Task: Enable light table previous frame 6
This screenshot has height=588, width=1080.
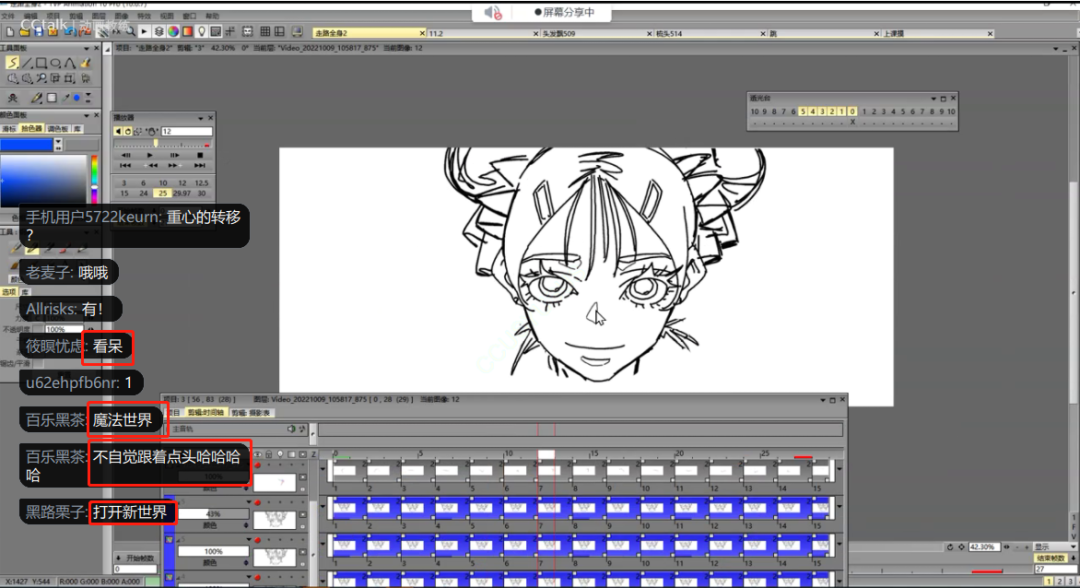Action: coord(793,112)
